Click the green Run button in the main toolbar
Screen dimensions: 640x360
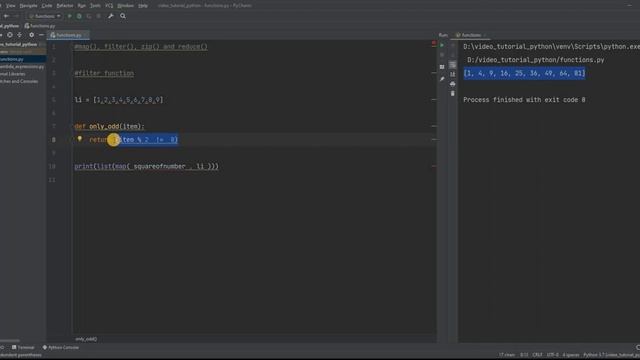coord(69,16)
